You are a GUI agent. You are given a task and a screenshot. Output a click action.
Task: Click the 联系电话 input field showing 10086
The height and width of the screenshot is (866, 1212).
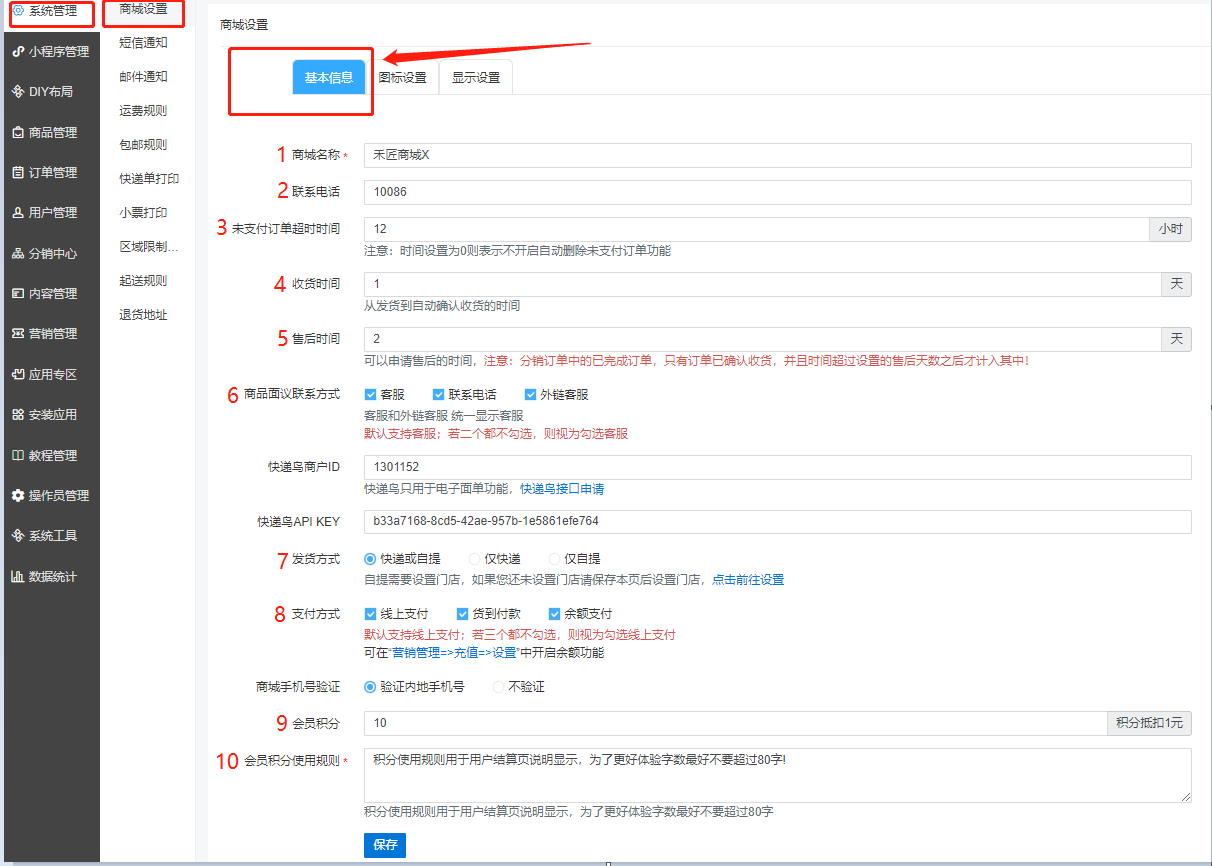[x=778, y=192]
